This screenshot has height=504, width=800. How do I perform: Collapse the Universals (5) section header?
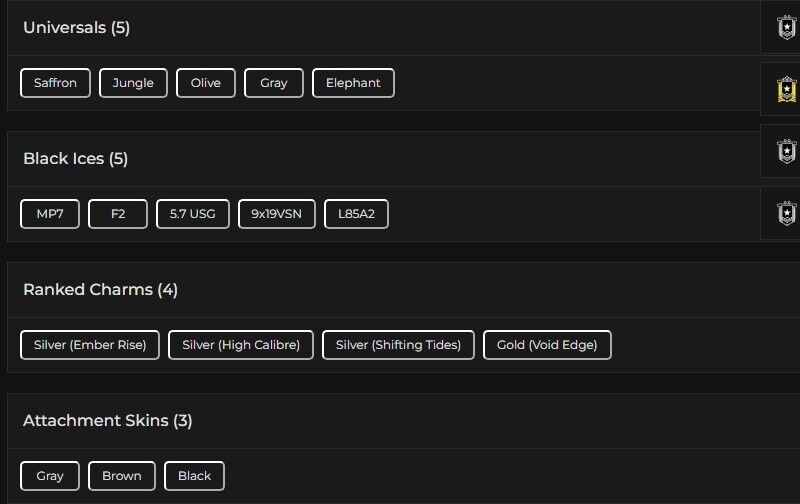(77, 28)
